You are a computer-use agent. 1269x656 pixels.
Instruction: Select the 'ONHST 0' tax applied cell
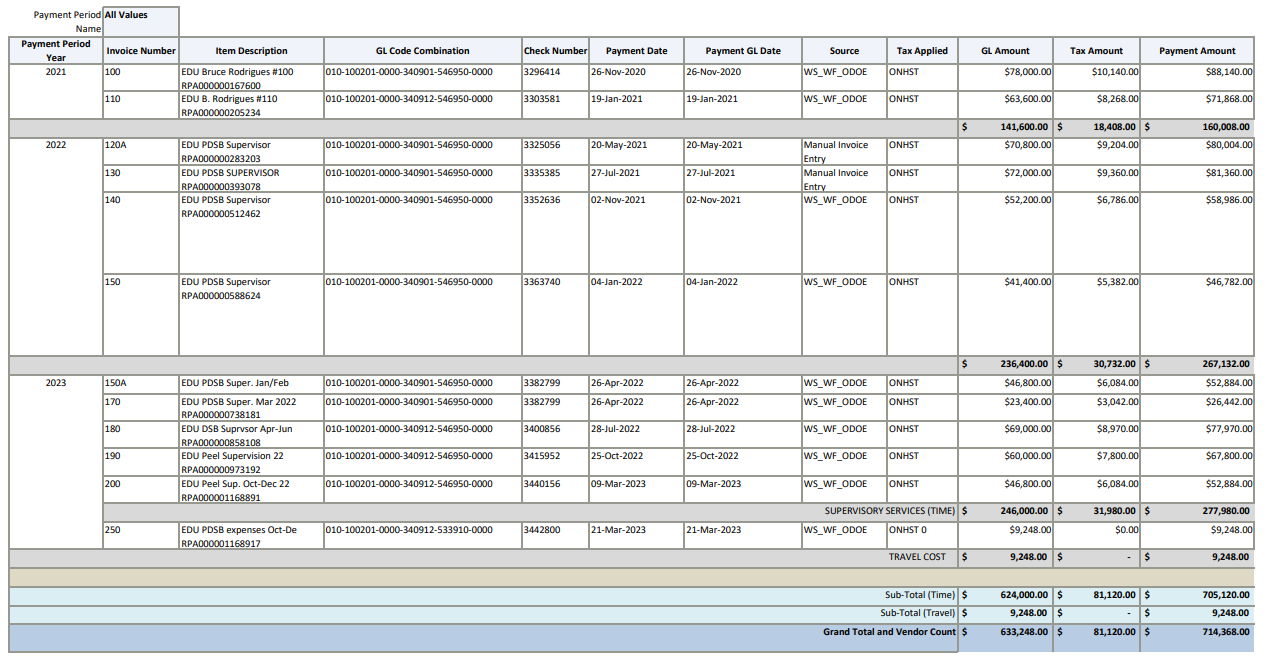click(908, 530)
